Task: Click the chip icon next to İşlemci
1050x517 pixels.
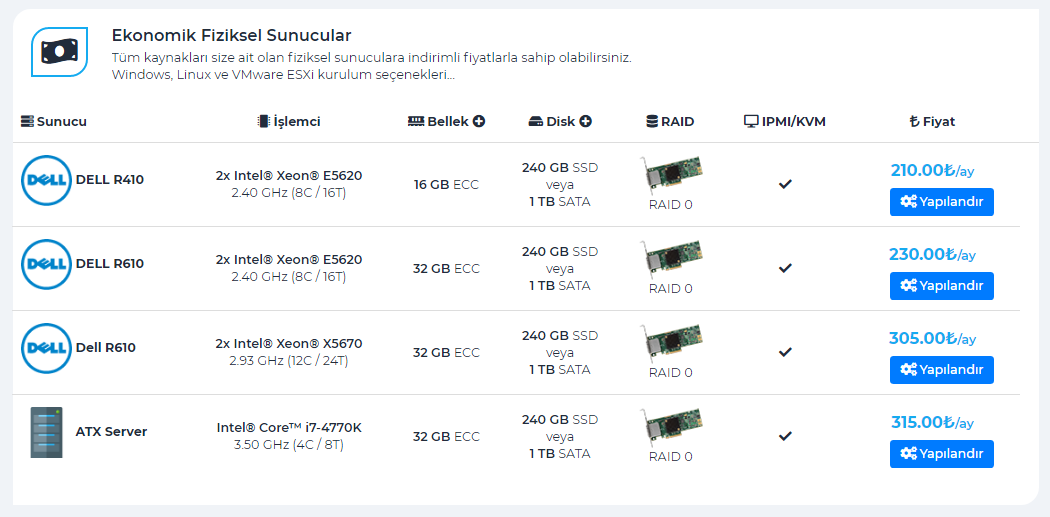Action: coord(263,122)
